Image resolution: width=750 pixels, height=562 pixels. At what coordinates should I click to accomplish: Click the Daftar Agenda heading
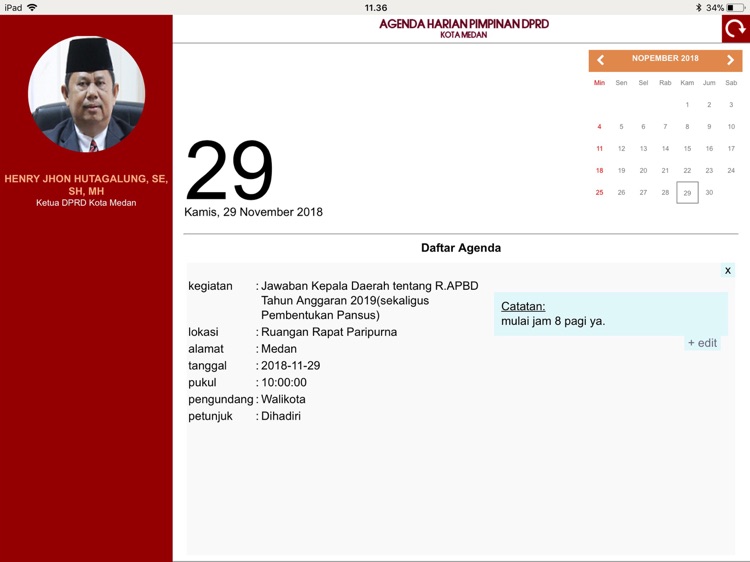[461, 248]
